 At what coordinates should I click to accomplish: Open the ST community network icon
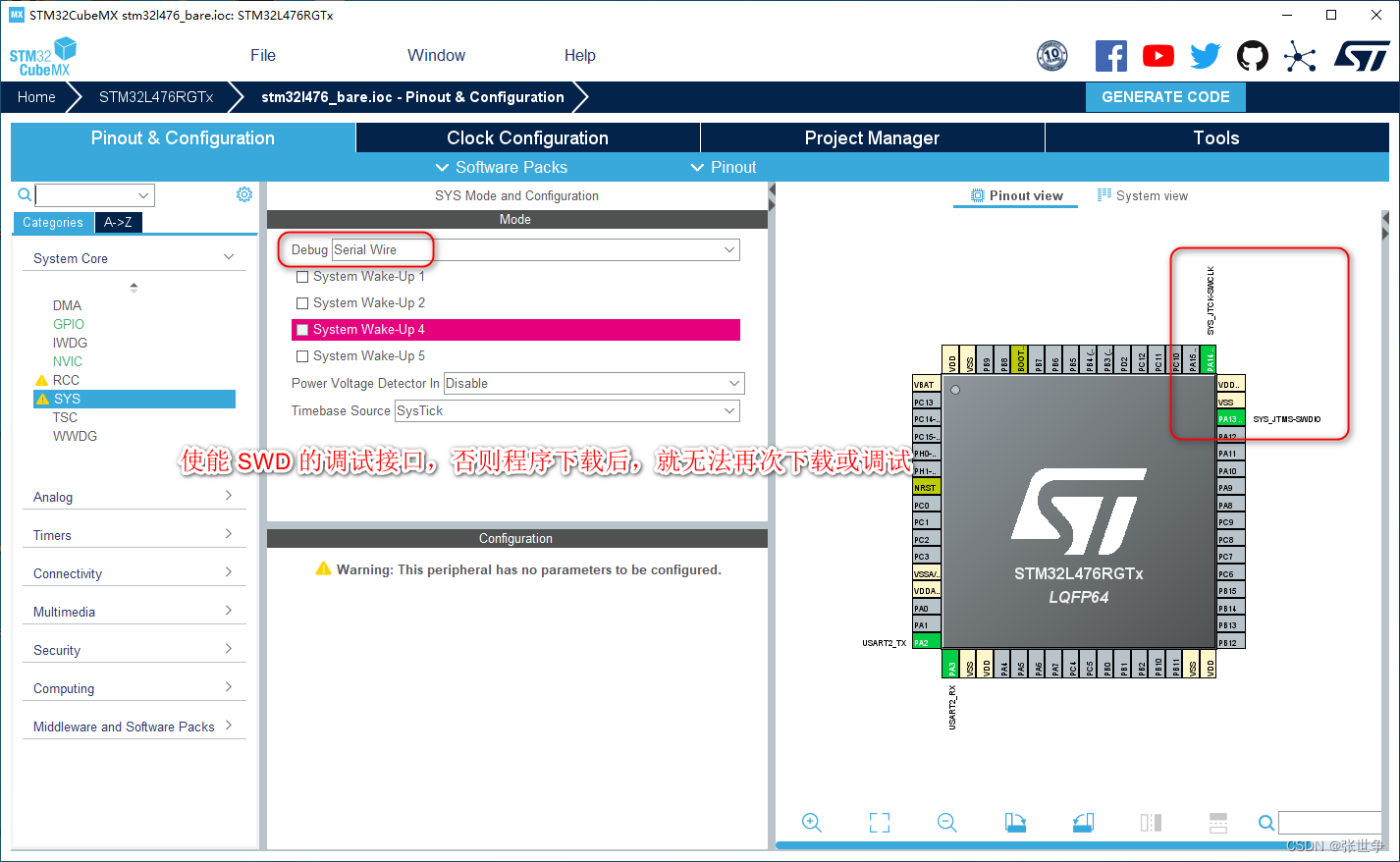tap(1300, 56)
